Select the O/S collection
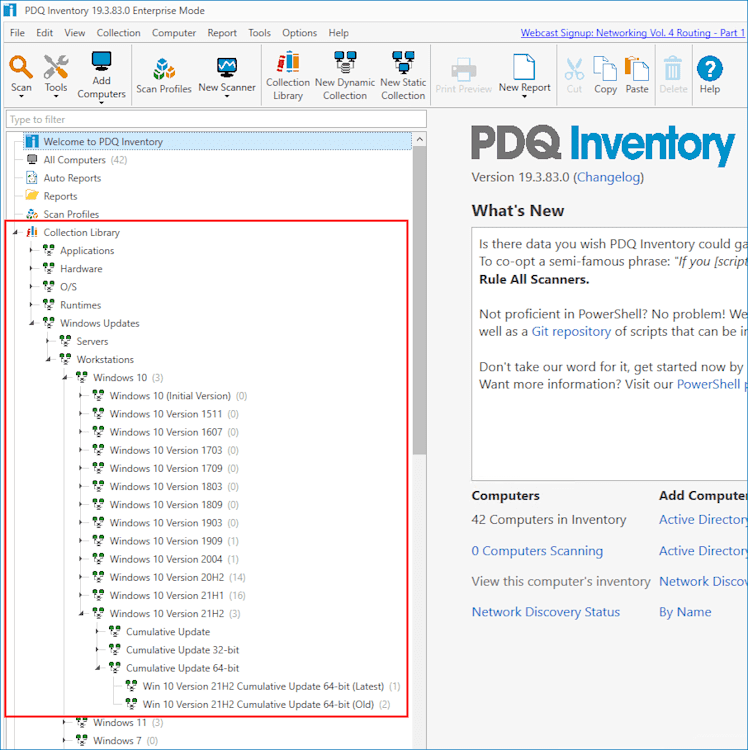Screen dimensions: 748x750 pos(68,287)
